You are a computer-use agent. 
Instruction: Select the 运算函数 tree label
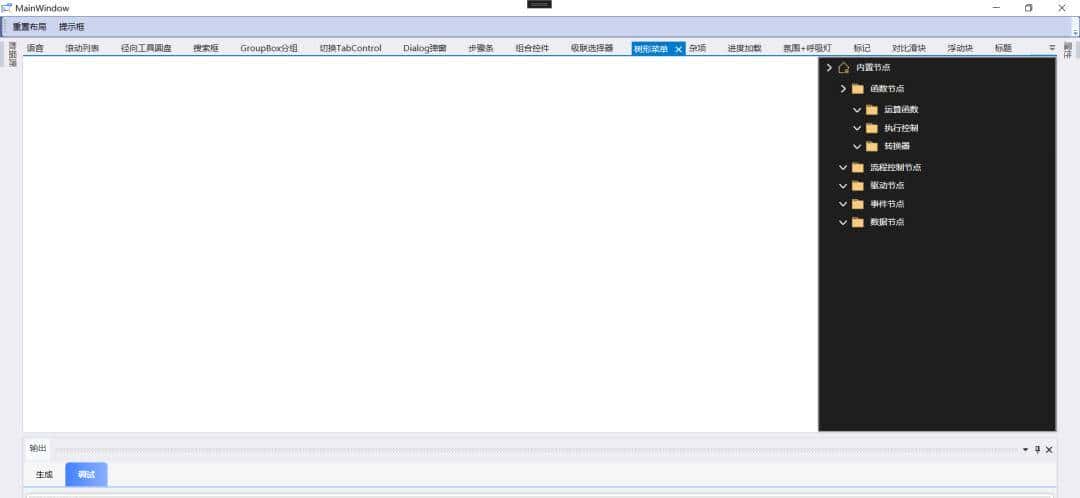tap(902, 110)
